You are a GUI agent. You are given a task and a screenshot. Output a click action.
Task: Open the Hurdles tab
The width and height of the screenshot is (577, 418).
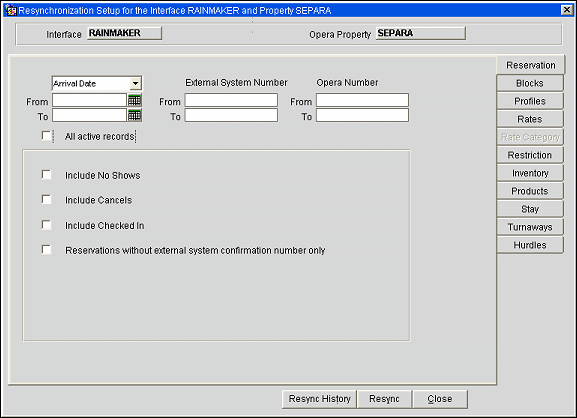pyautogui.click(x=530, y=245)
